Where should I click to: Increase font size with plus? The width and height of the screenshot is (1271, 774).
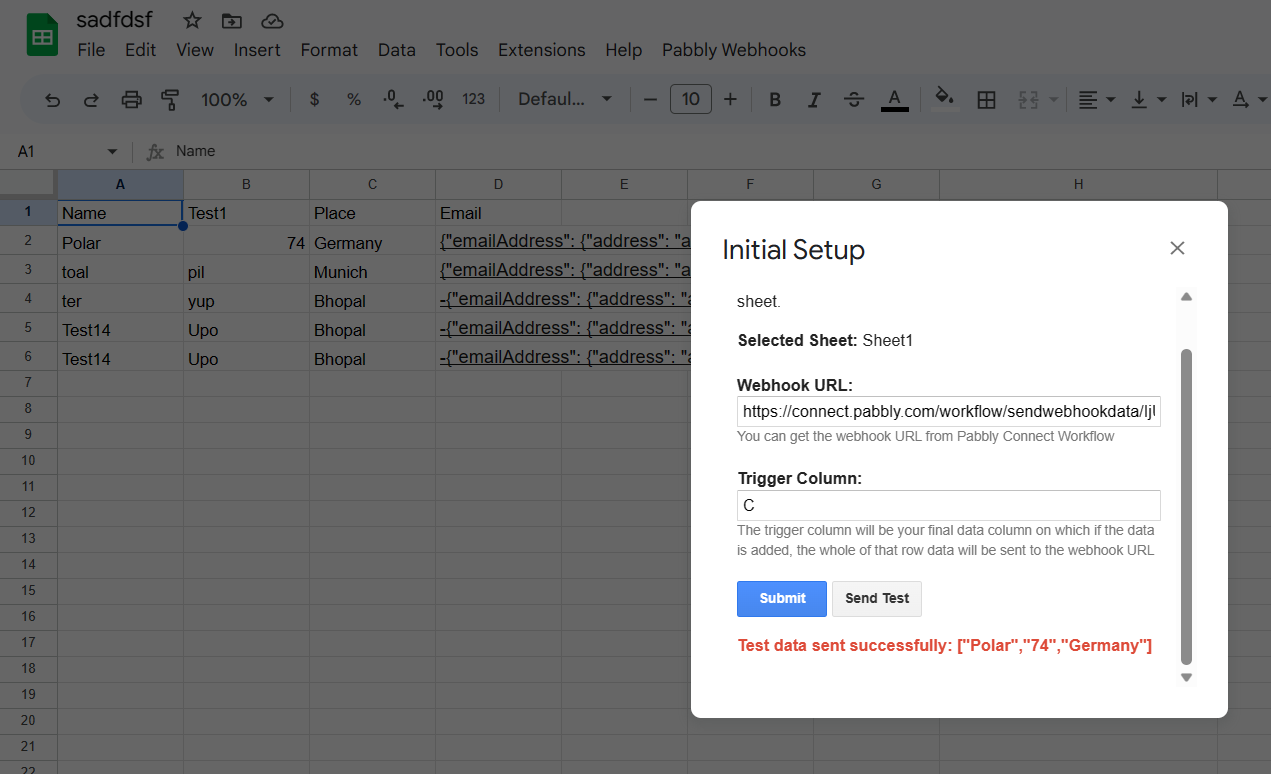coord(730,99)
